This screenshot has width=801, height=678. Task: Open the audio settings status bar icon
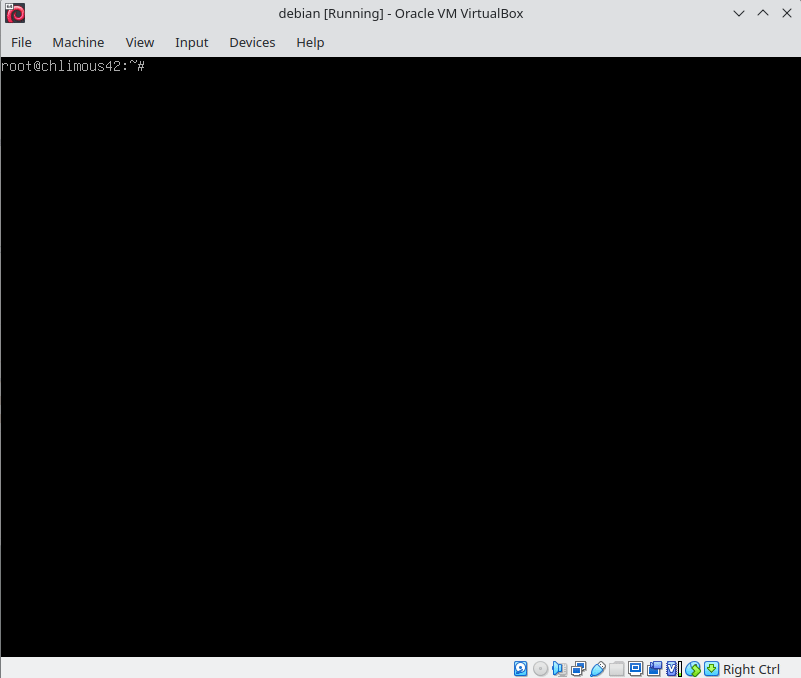tap(559, 668)
